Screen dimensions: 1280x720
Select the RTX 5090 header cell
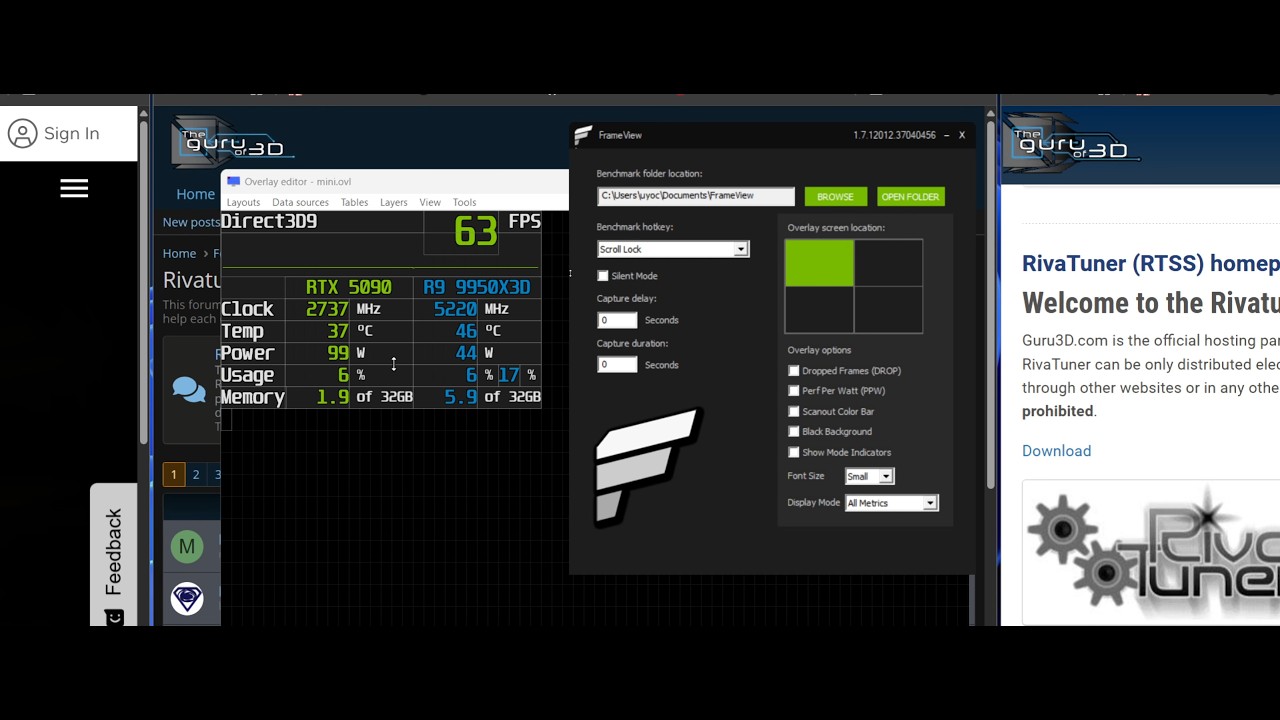[348, 287]
